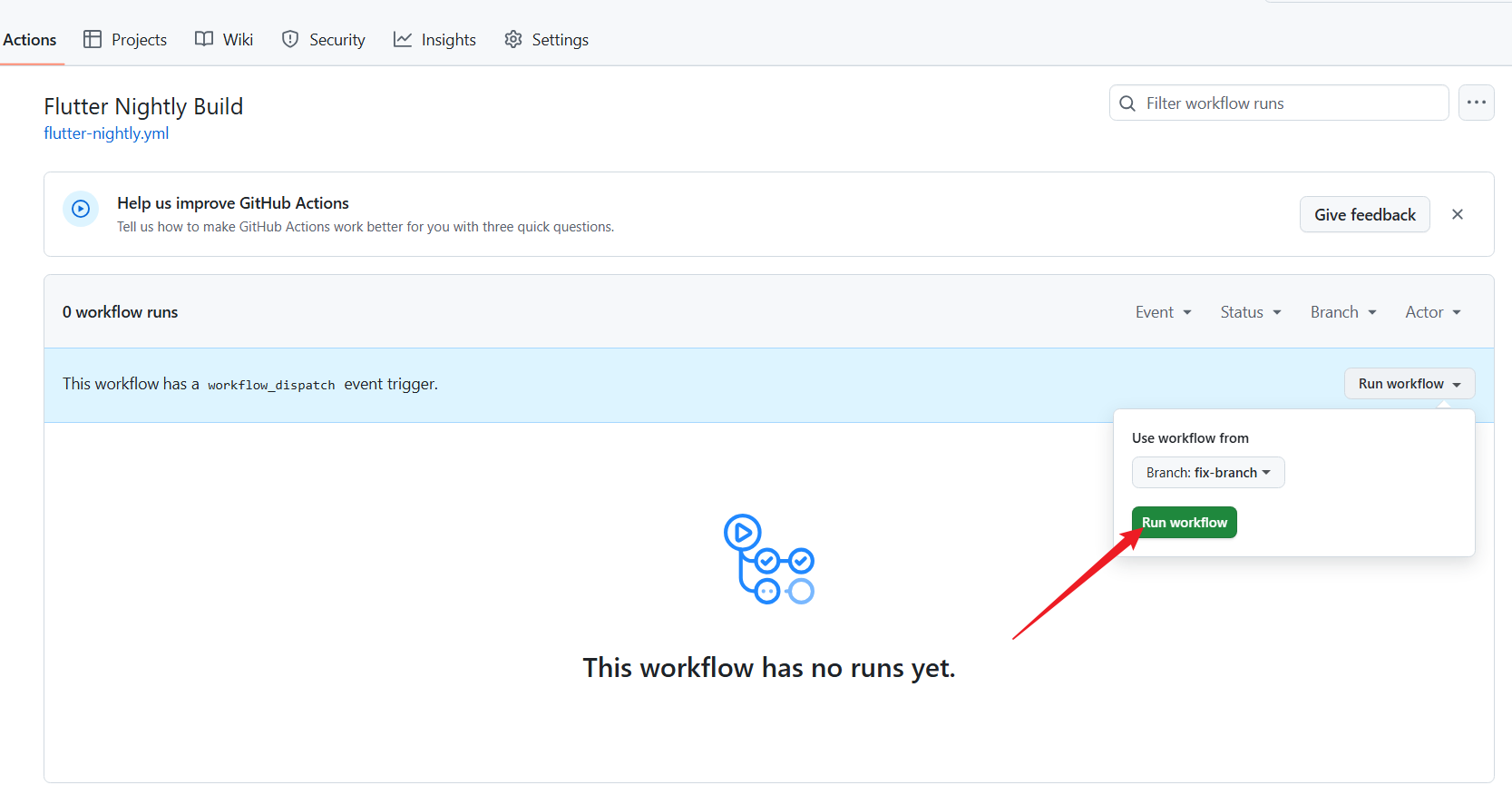This screenshot has width=1512, height=795.
Task: Switch to the Security tab
Action: tap(324, 40)
